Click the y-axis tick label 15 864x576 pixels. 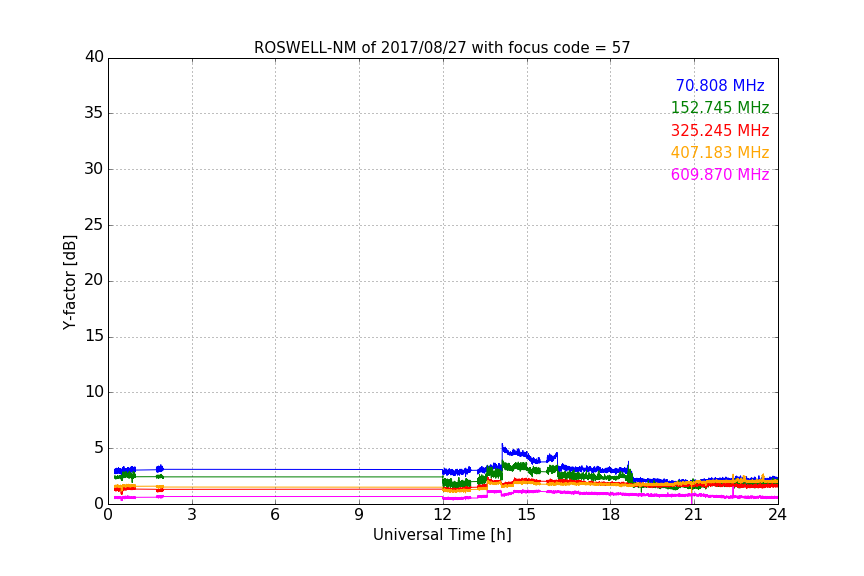(94, 336)
